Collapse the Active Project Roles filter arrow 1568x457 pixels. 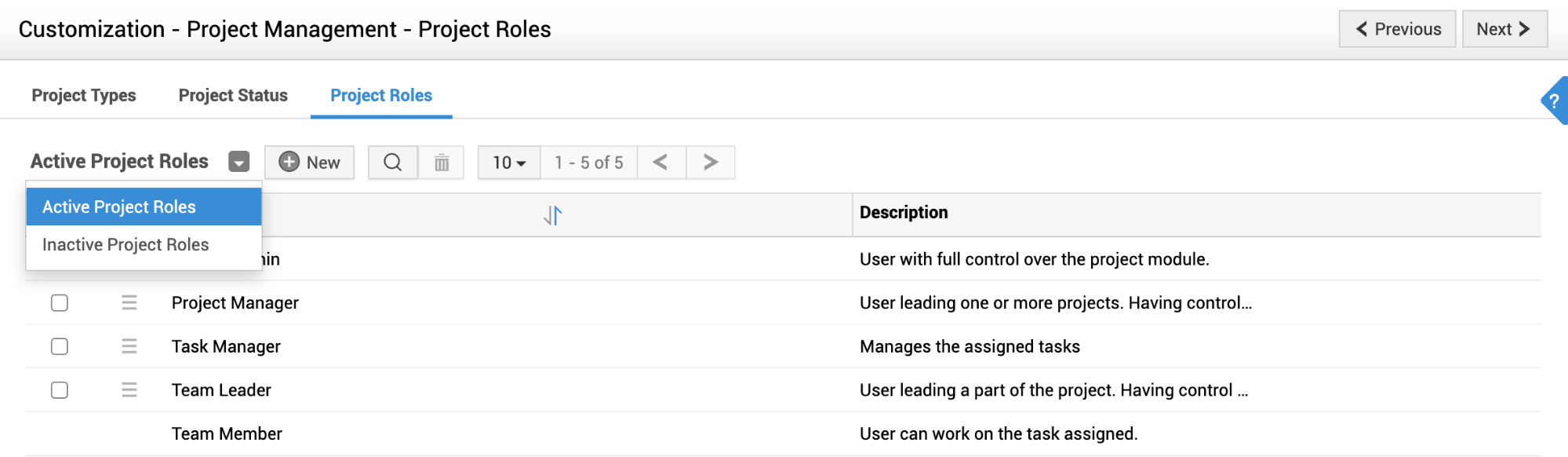pos(239,162)
